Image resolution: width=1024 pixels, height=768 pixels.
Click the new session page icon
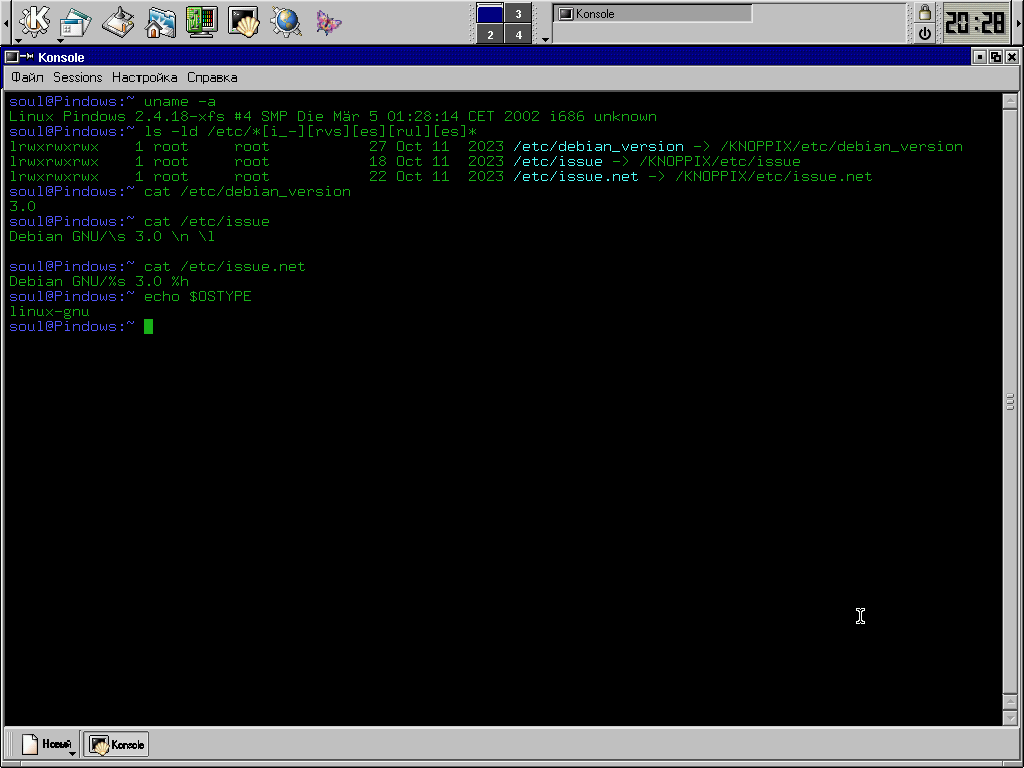(31, 744)
